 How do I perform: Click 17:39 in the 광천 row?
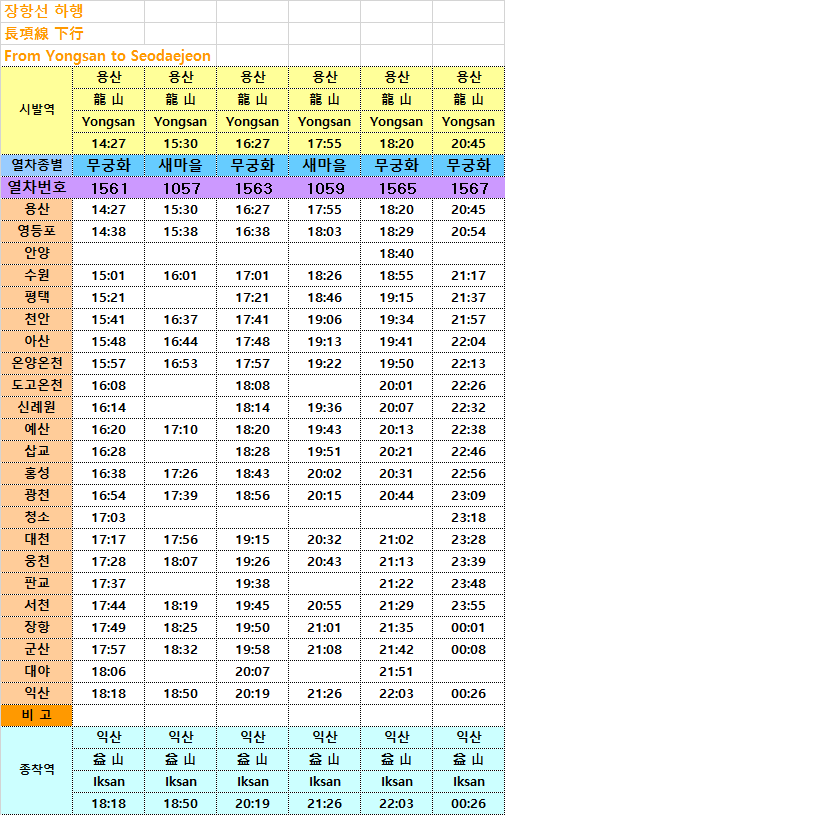(181, 495)
